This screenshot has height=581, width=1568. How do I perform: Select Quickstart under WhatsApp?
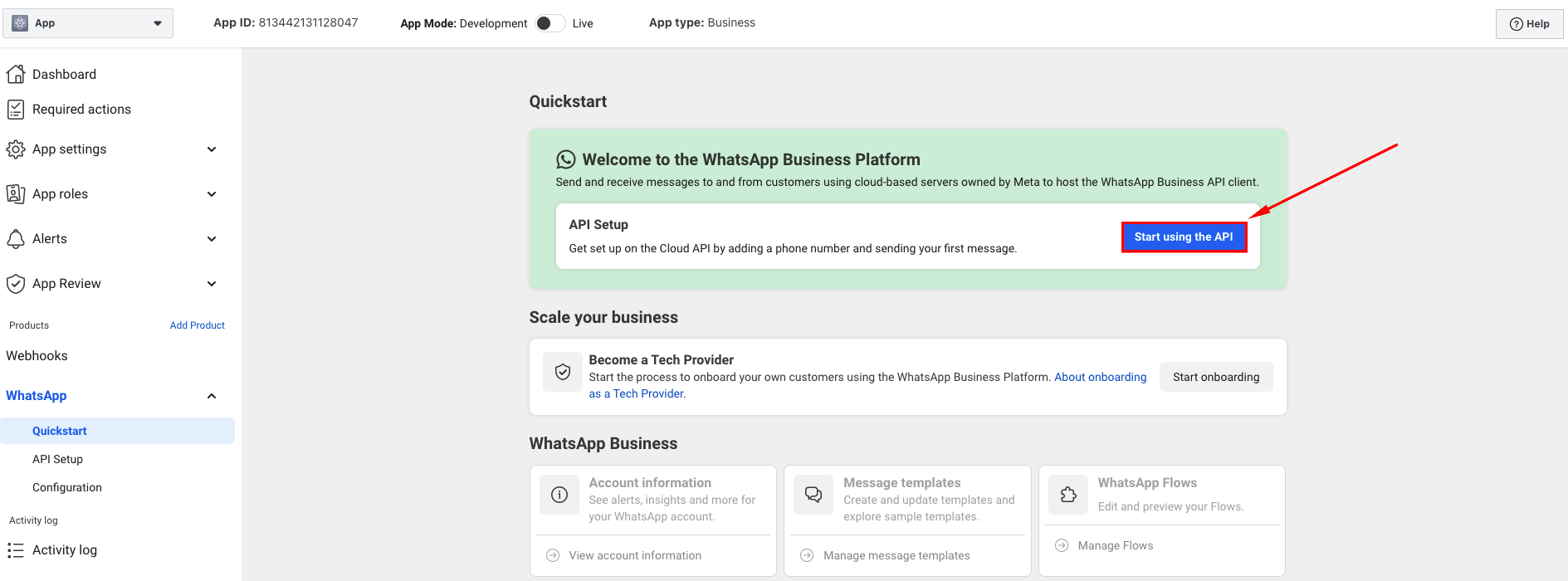tap(117, 431)
